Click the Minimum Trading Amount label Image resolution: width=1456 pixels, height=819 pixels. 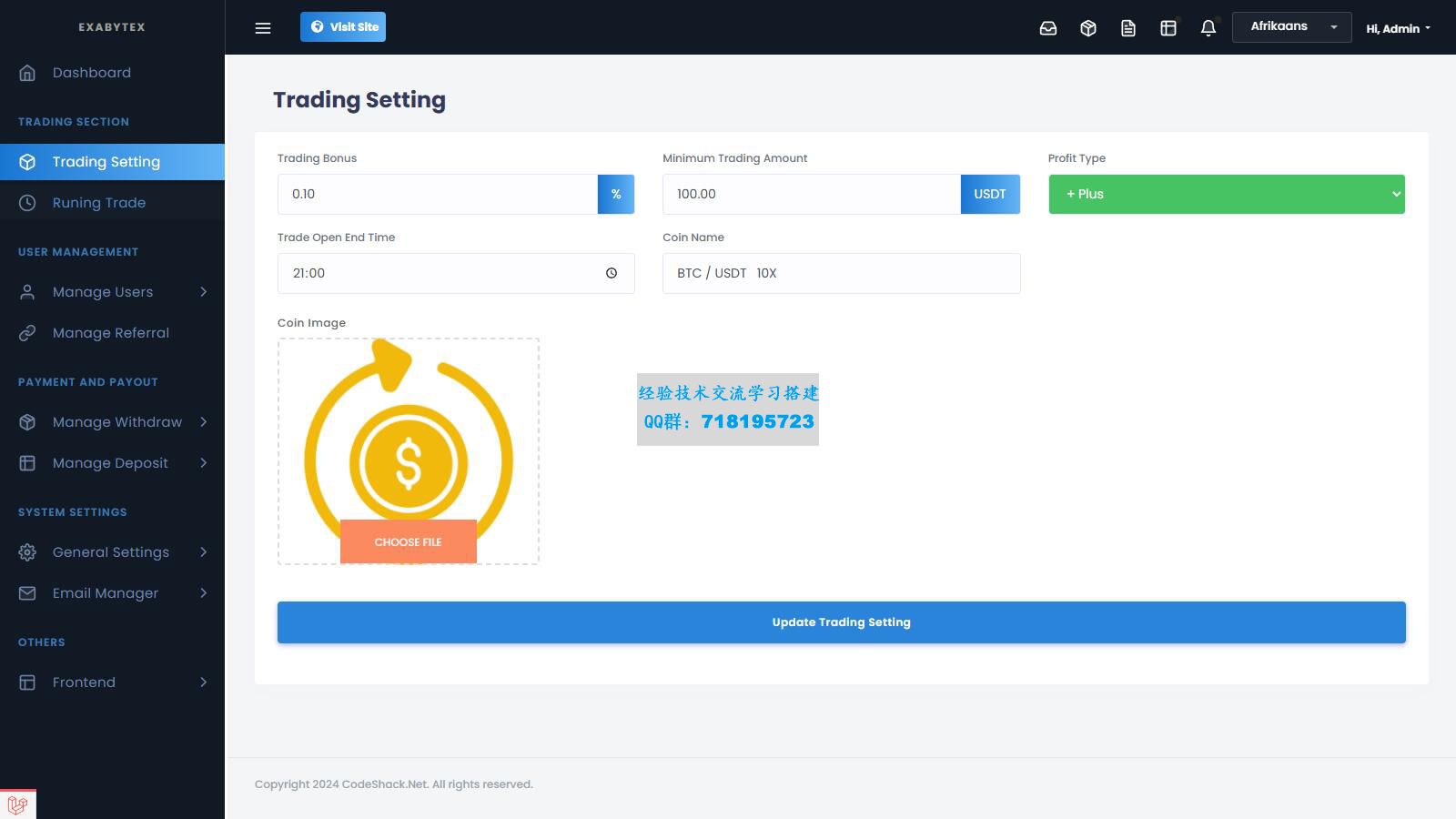click(735, 158)
